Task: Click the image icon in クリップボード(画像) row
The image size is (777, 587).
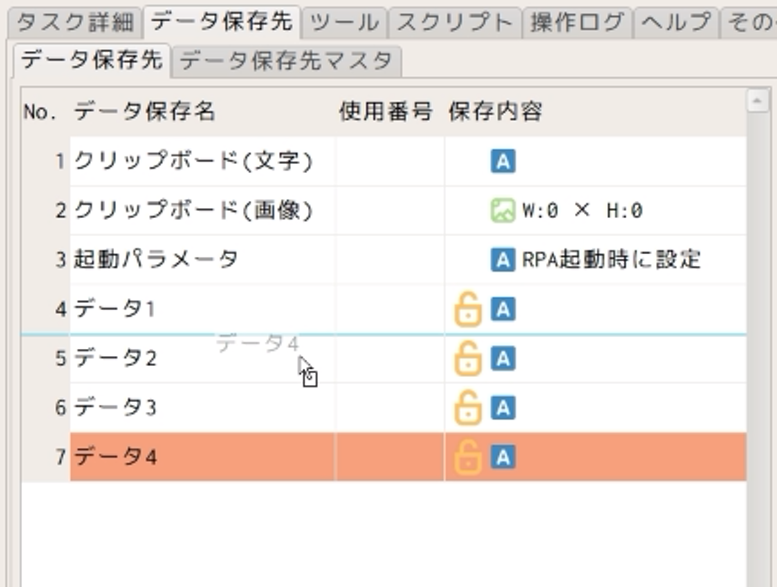Action: coord(502,210)
